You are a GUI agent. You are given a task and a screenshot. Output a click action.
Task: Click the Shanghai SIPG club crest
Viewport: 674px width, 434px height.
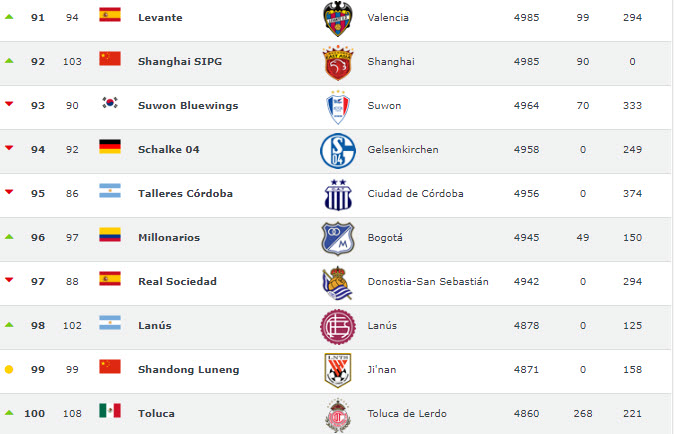pos(337,62)
